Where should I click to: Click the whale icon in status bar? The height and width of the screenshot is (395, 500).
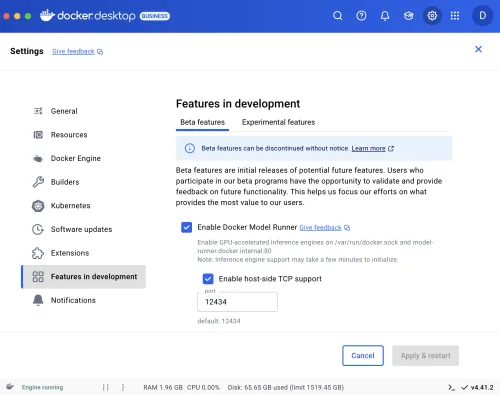[x=10, y=387]
